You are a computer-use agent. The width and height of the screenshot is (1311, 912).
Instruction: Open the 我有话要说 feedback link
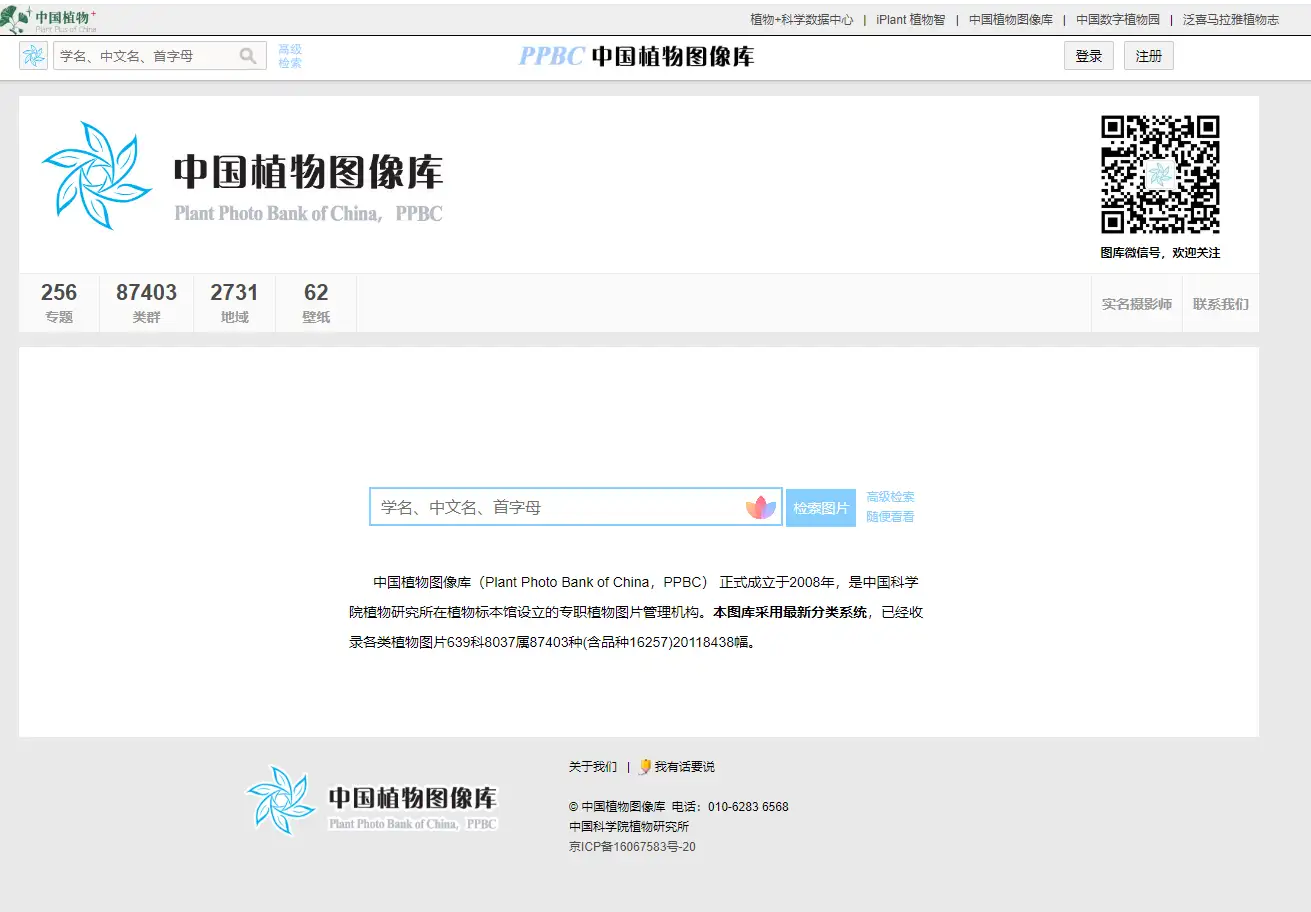click(x=685, y=767)
